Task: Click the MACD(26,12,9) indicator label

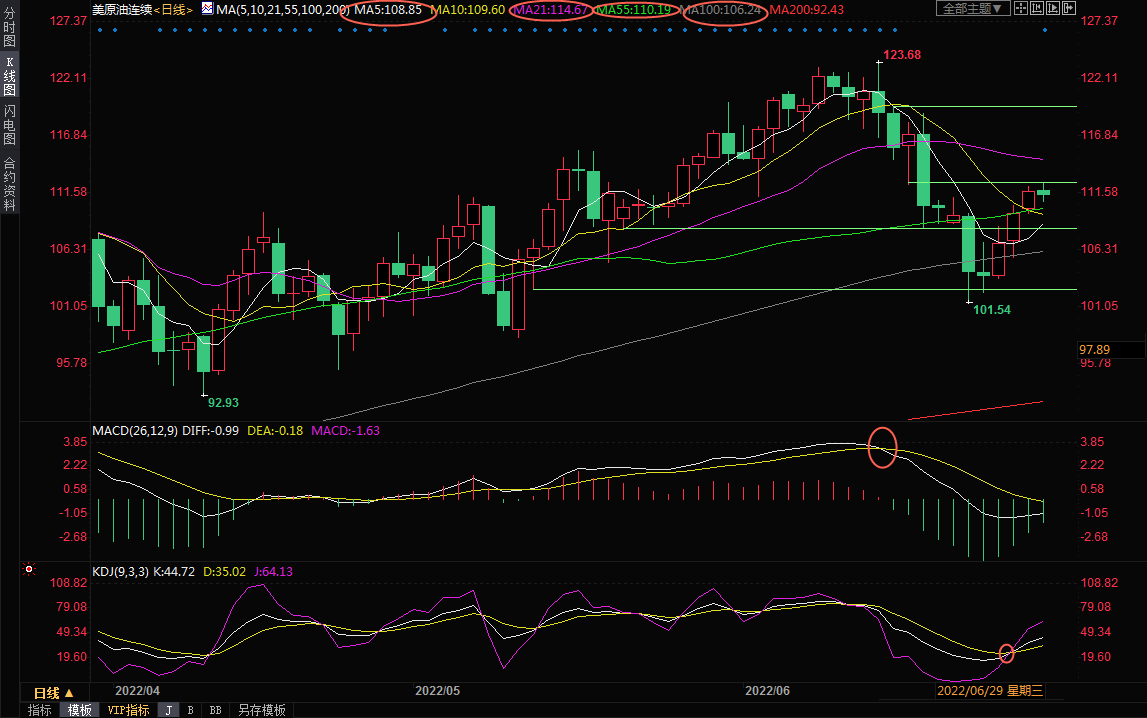Action: [x=135, y=431]
